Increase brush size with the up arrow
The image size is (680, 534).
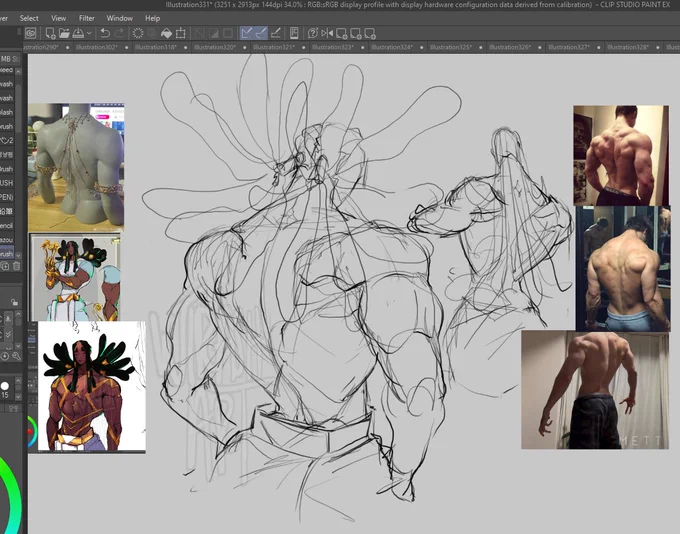[18, 380]
